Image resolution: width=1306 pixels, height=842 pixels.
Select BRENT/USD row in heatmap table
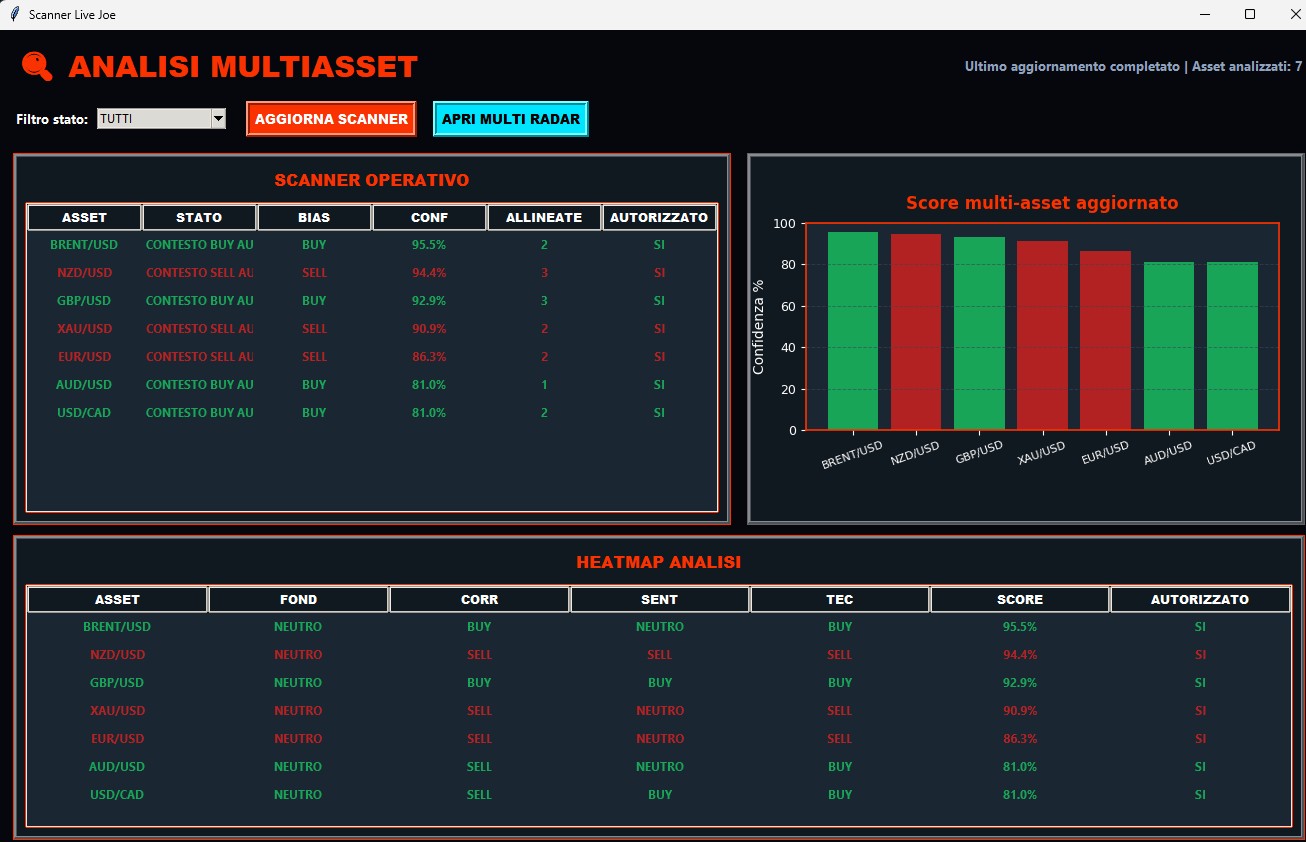coord(659,626)
